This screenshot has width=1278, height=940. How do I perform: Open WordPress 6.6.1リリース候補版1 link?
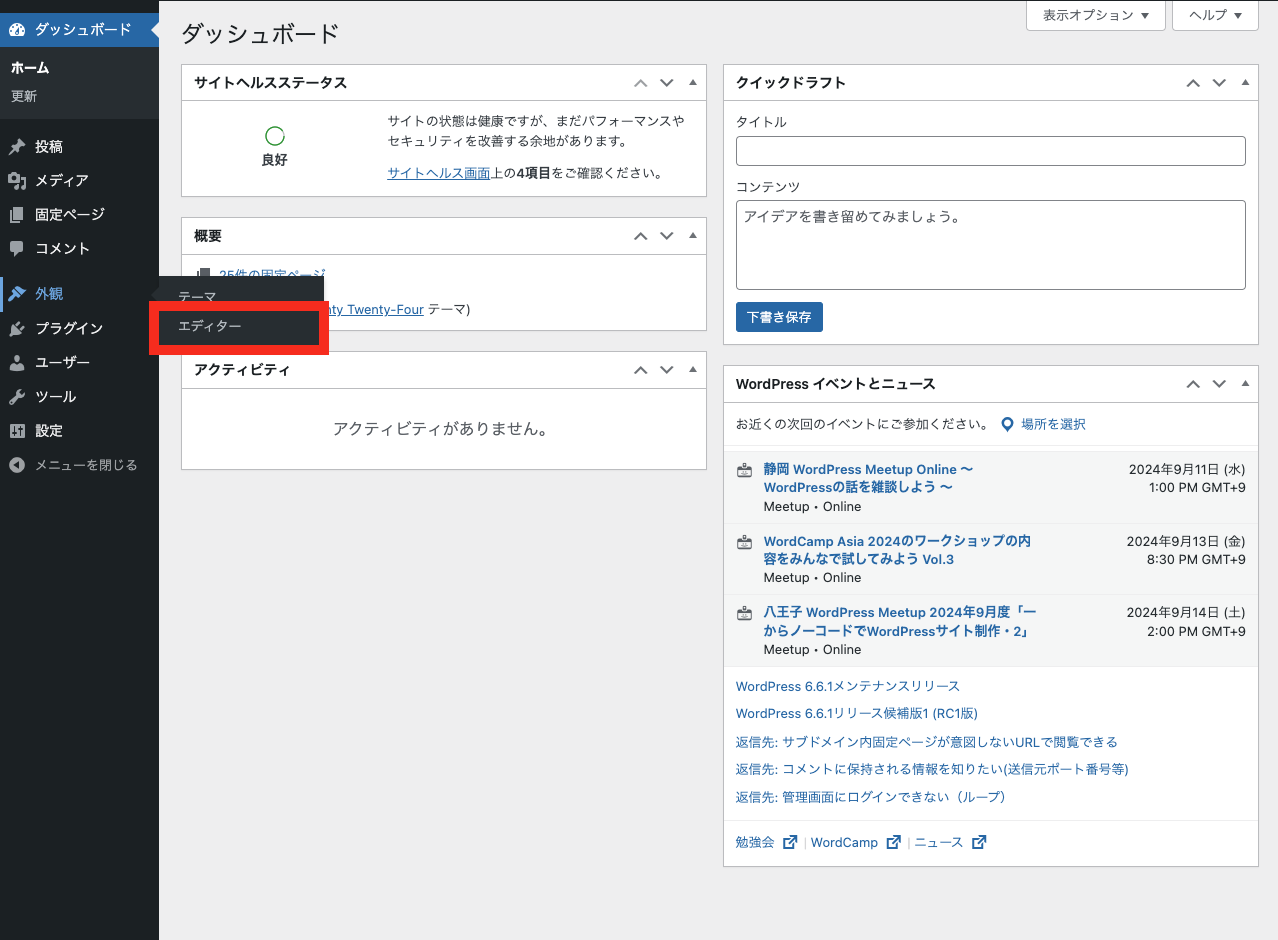(857, 714)
